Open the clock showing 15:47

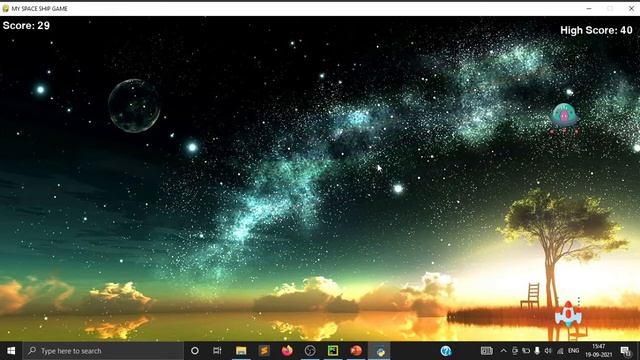599,351
